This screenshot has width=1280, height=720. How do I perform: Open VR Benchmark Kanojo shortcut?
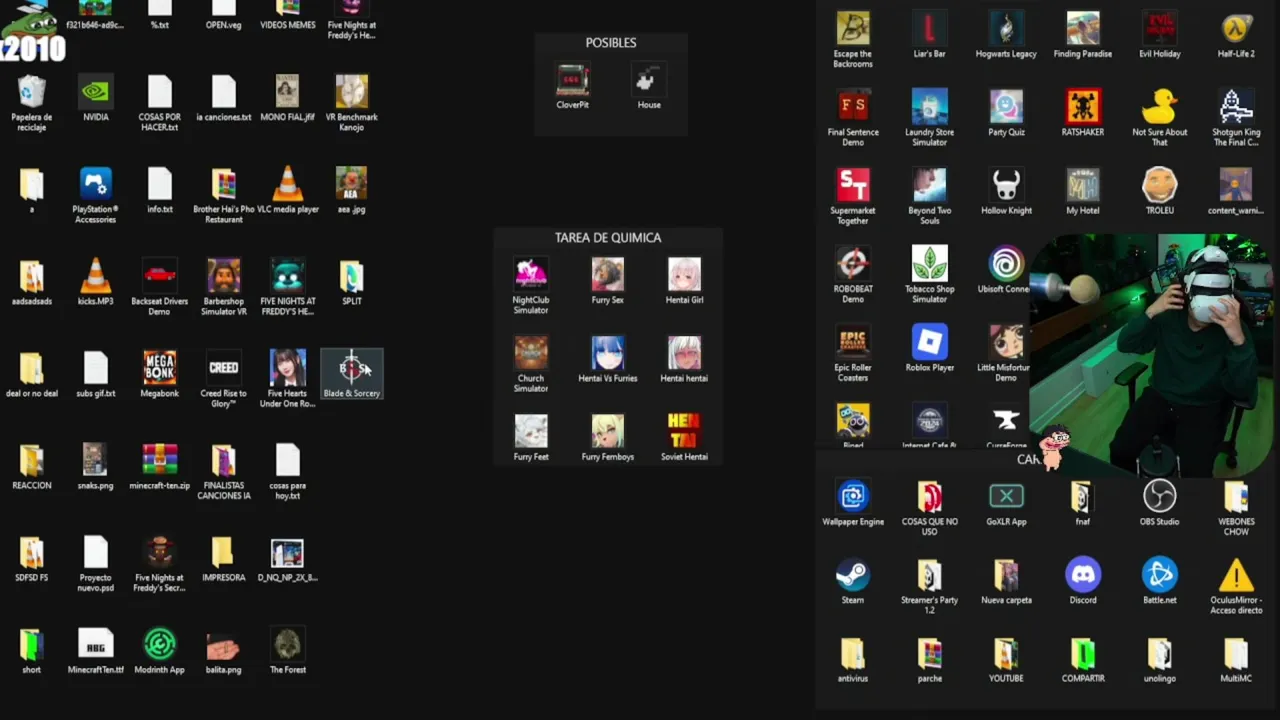[x=351, y=92]
